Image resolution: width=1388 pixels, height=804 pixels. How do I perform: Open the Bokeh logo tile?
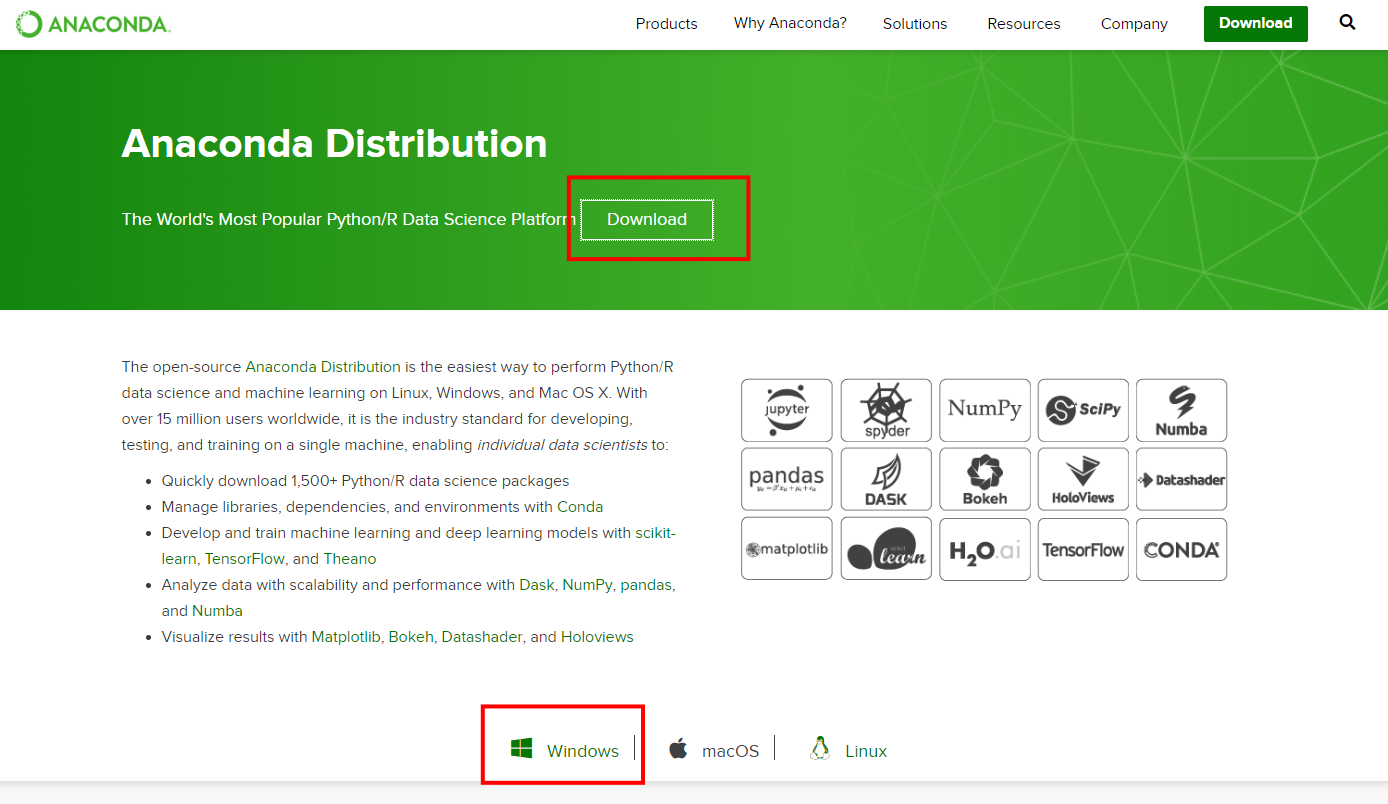pyautogui.click(x=984, y=479)
